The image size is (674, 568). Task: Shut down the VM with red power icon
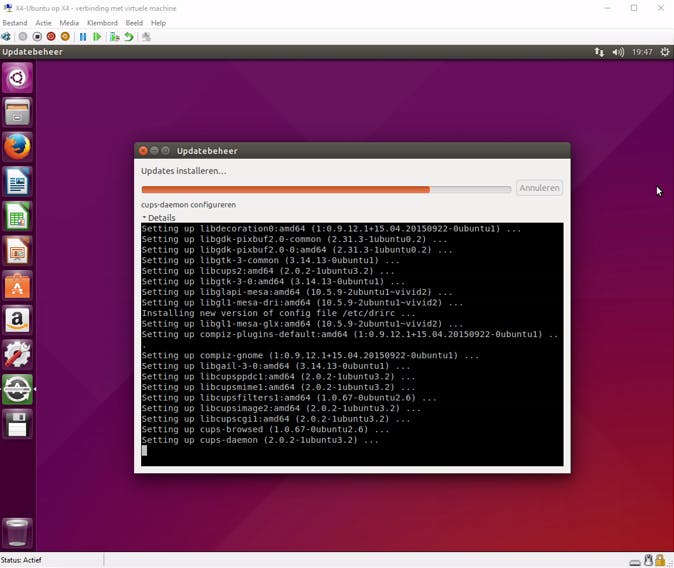pyautogui.click(x=51, y=37)
